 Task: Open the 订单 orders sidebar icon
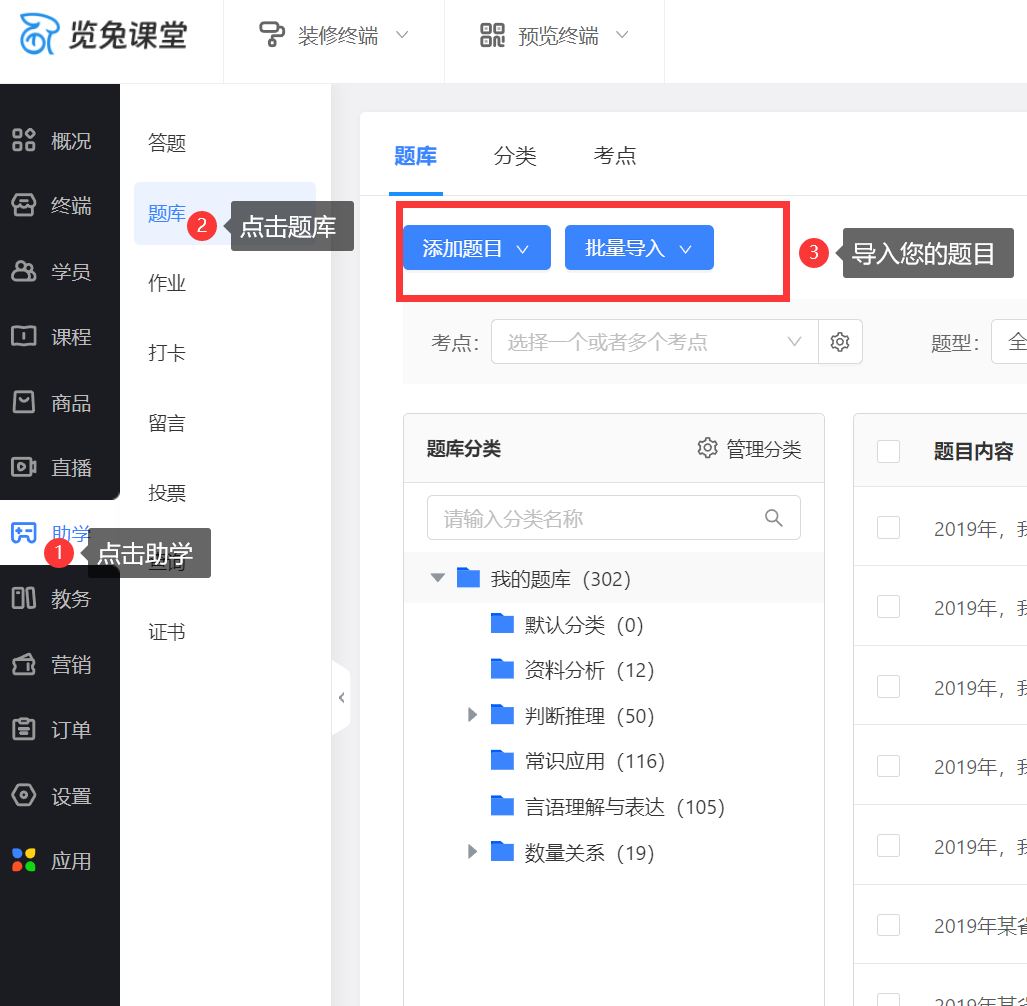[24, 729]
